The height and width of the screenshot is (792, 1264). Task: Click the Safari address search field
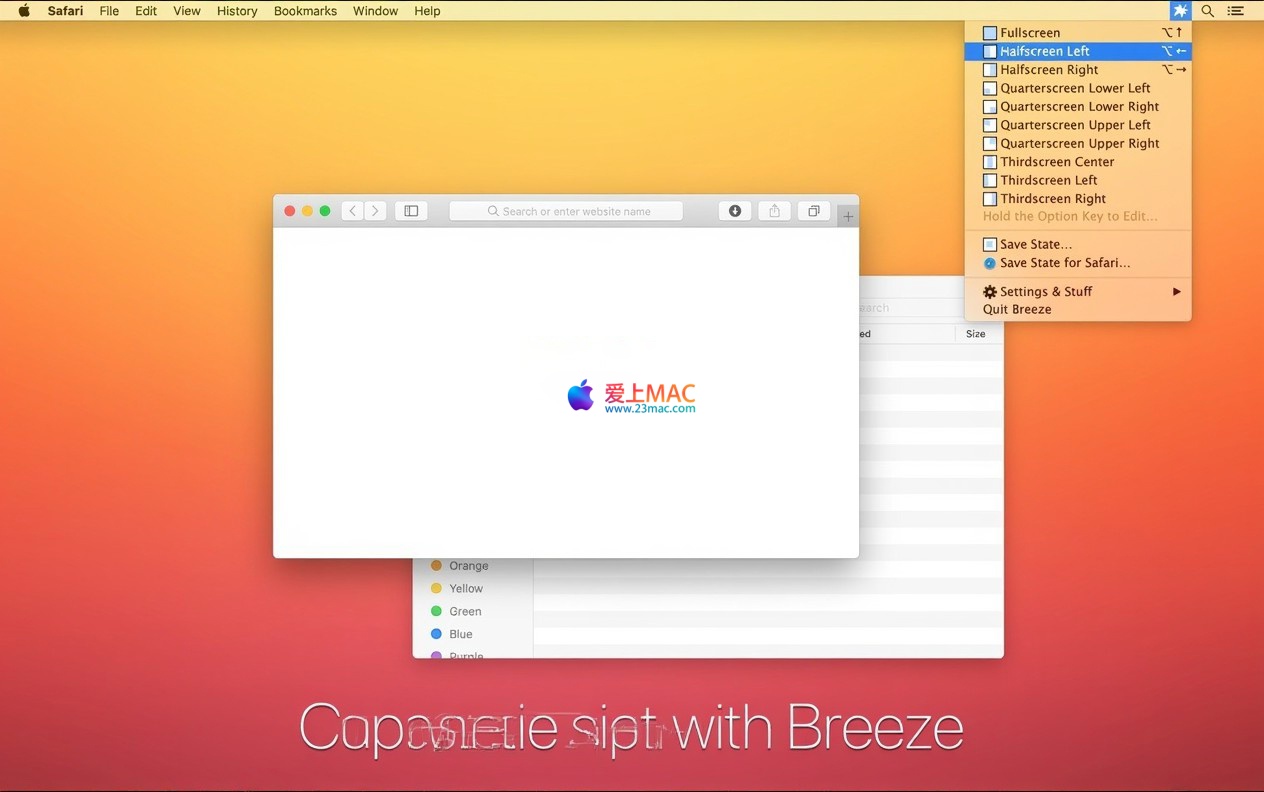(x=566, y=211)
